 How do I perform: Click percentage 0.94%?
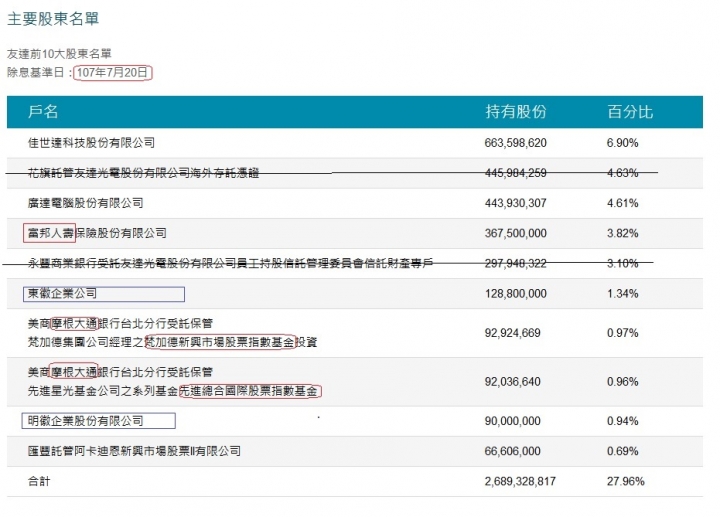623,421
